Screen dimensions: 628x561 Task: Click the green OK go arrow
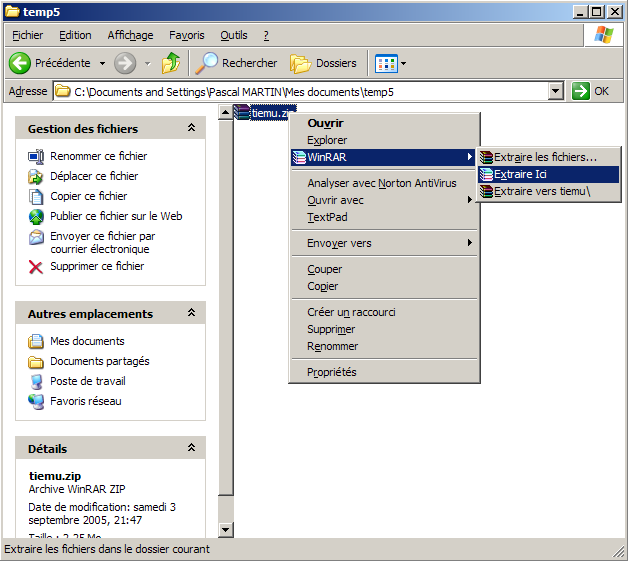click(581, 91)
